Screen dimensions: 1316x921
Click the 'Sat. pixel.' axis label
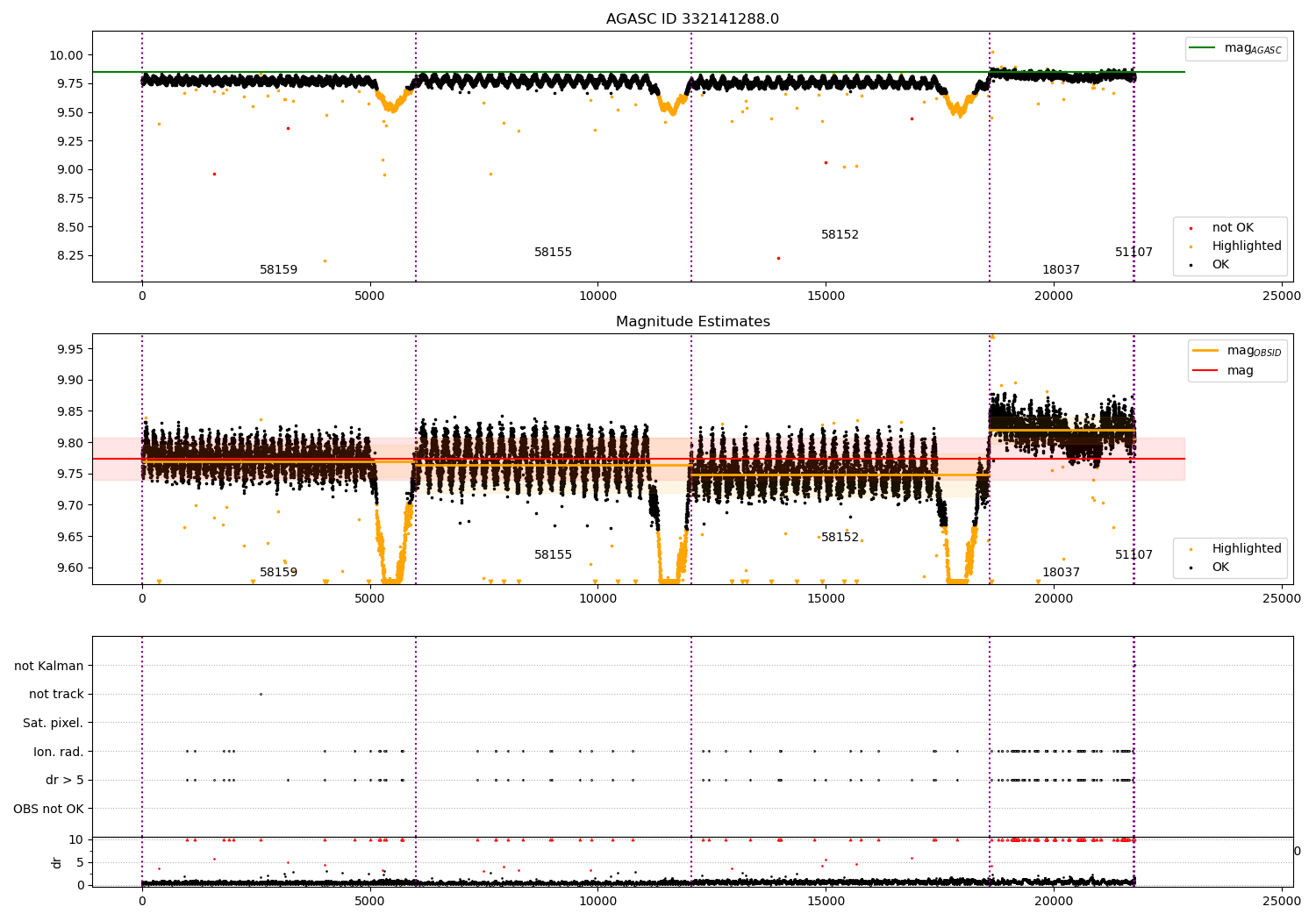[53, 724]
